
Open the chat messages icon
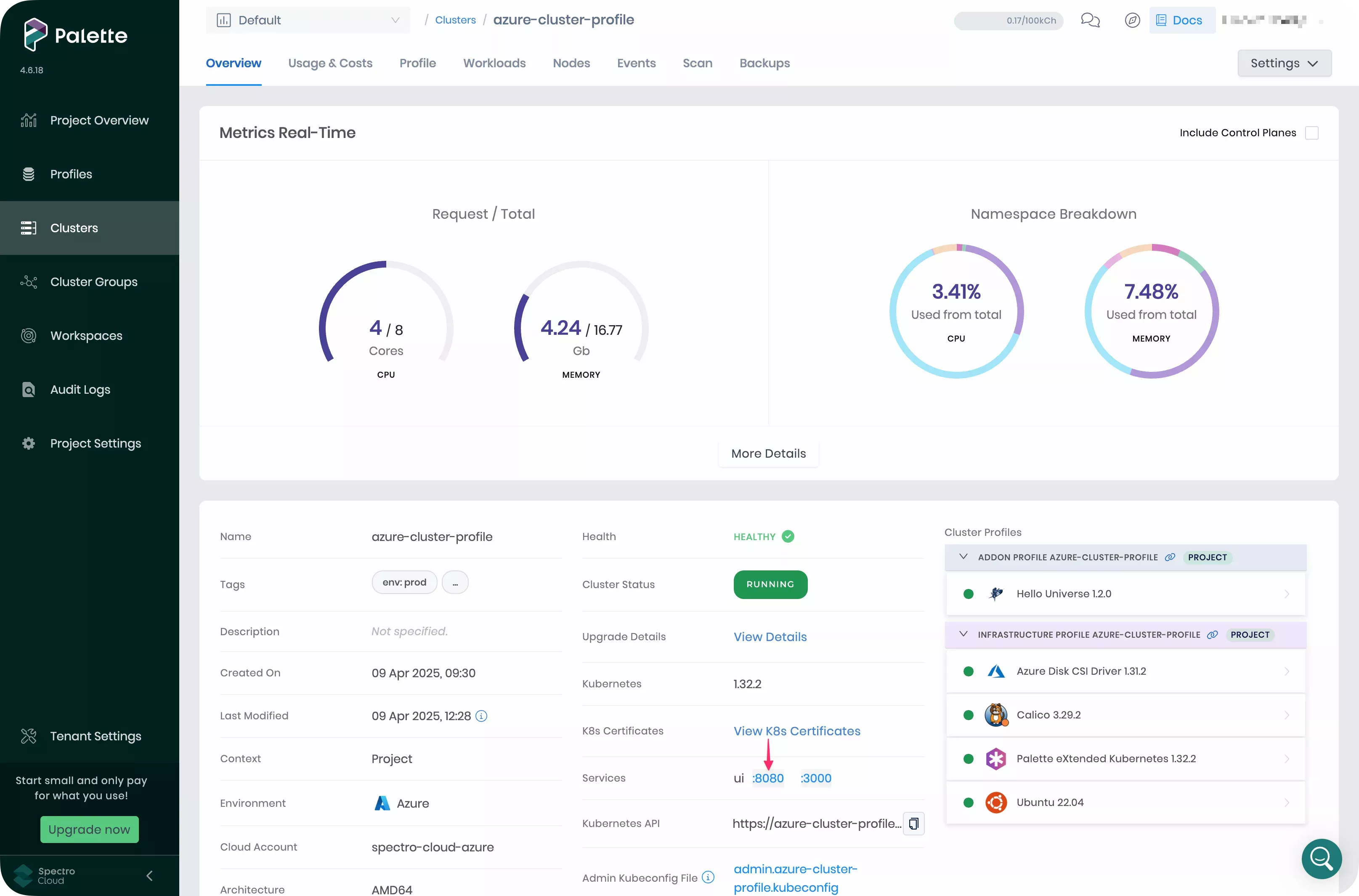[1090, 21]
